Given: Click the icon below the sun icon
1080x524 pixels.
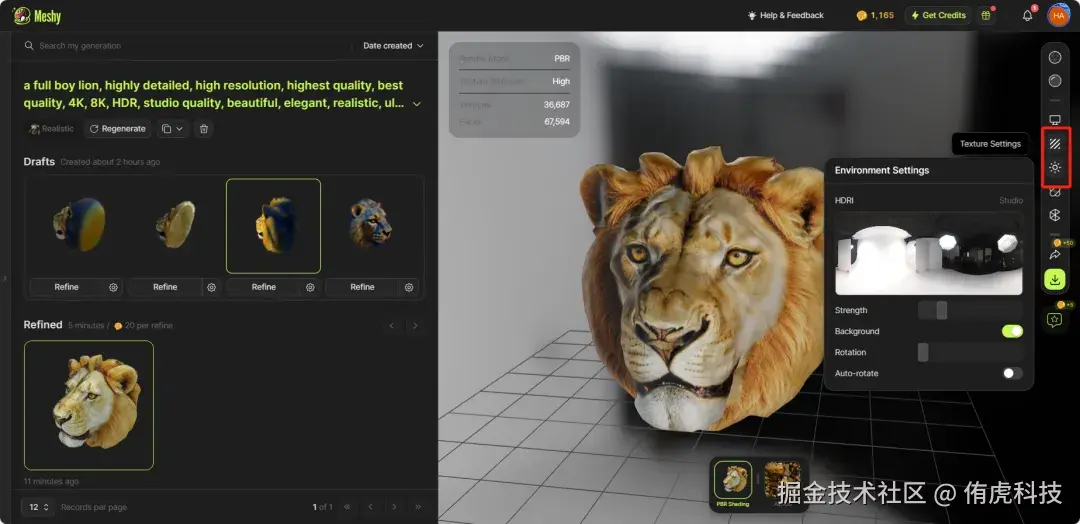Looking at the screenshot, I should [1055, 193].
